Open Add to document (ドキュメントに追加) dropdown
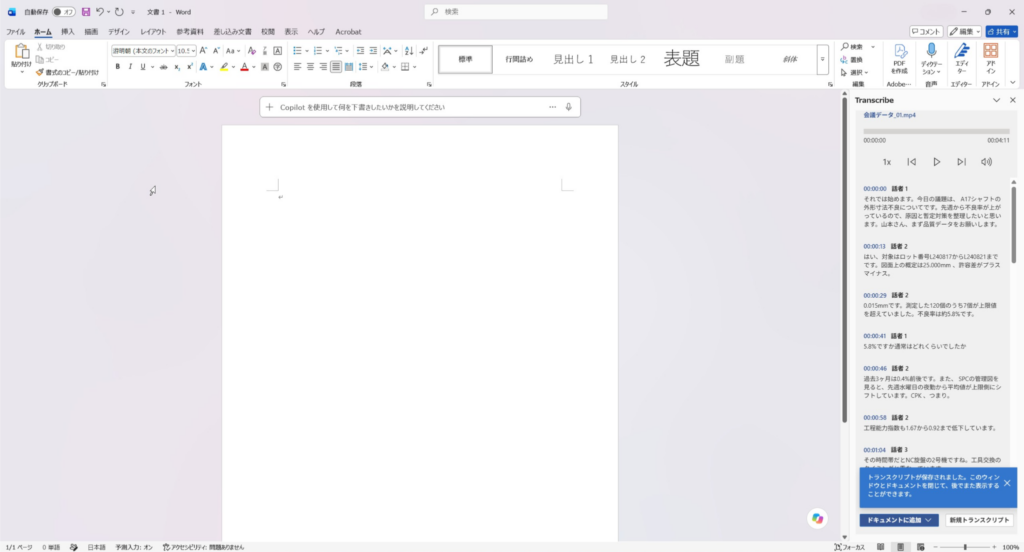Screen dimensions: 1024x552 (x=899, y=520)
